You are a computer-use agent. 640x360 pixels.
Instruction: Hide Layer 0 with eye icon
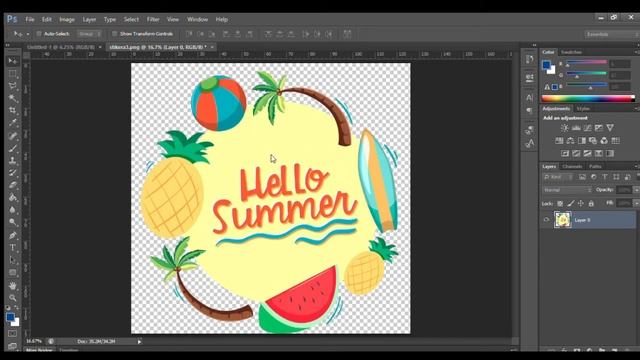tap(546, 220)
